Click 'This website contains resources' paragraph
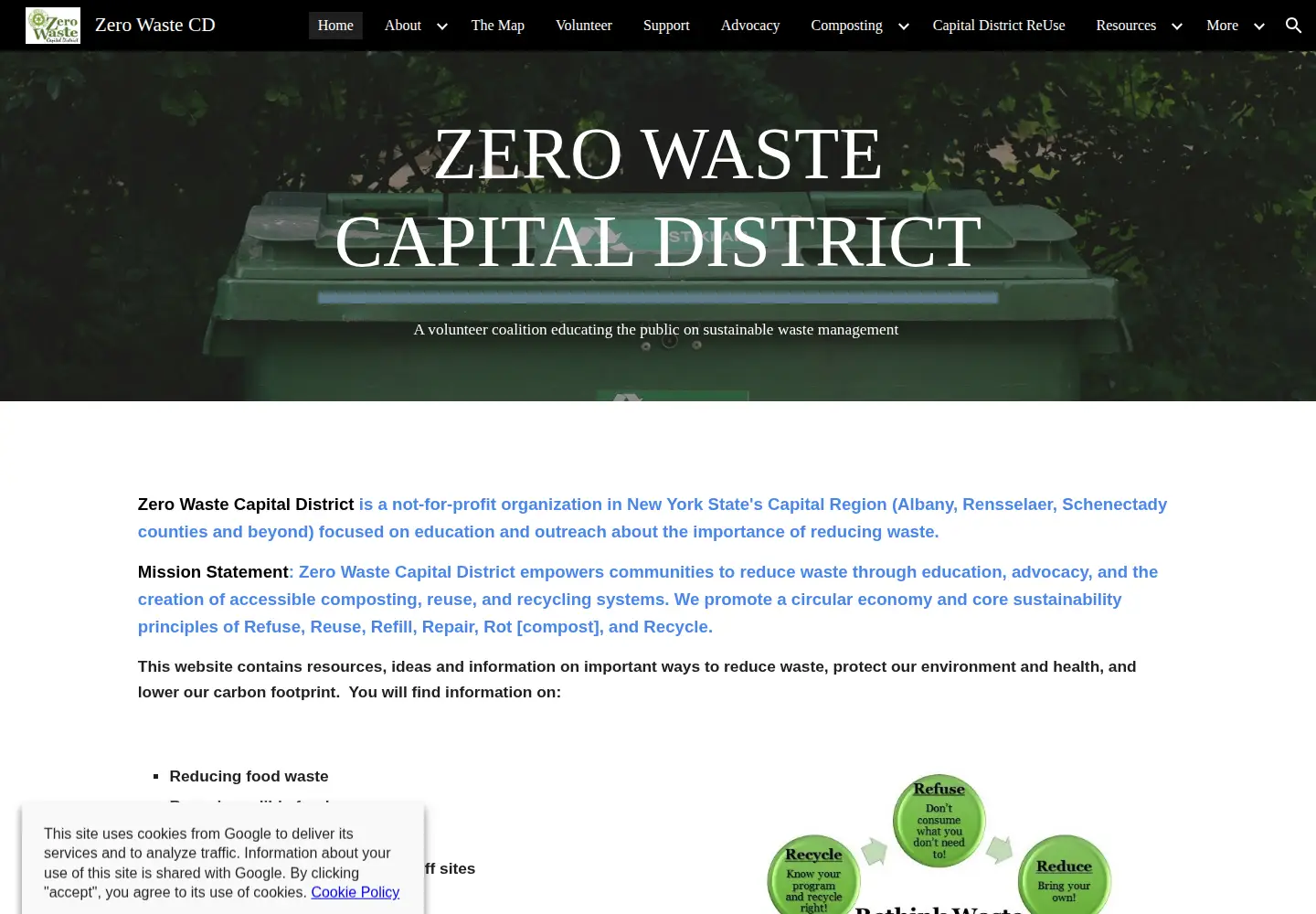 pyautogui.click(x=637, y=679)
